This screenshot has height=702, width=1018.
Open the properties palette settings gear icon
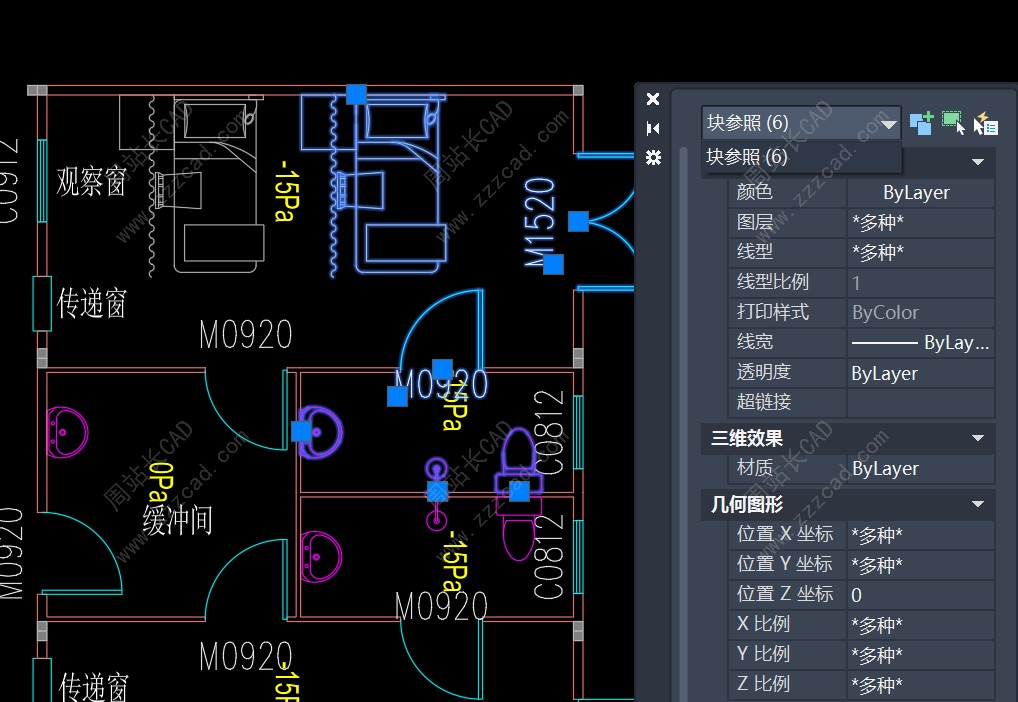[x=653, y=158]
